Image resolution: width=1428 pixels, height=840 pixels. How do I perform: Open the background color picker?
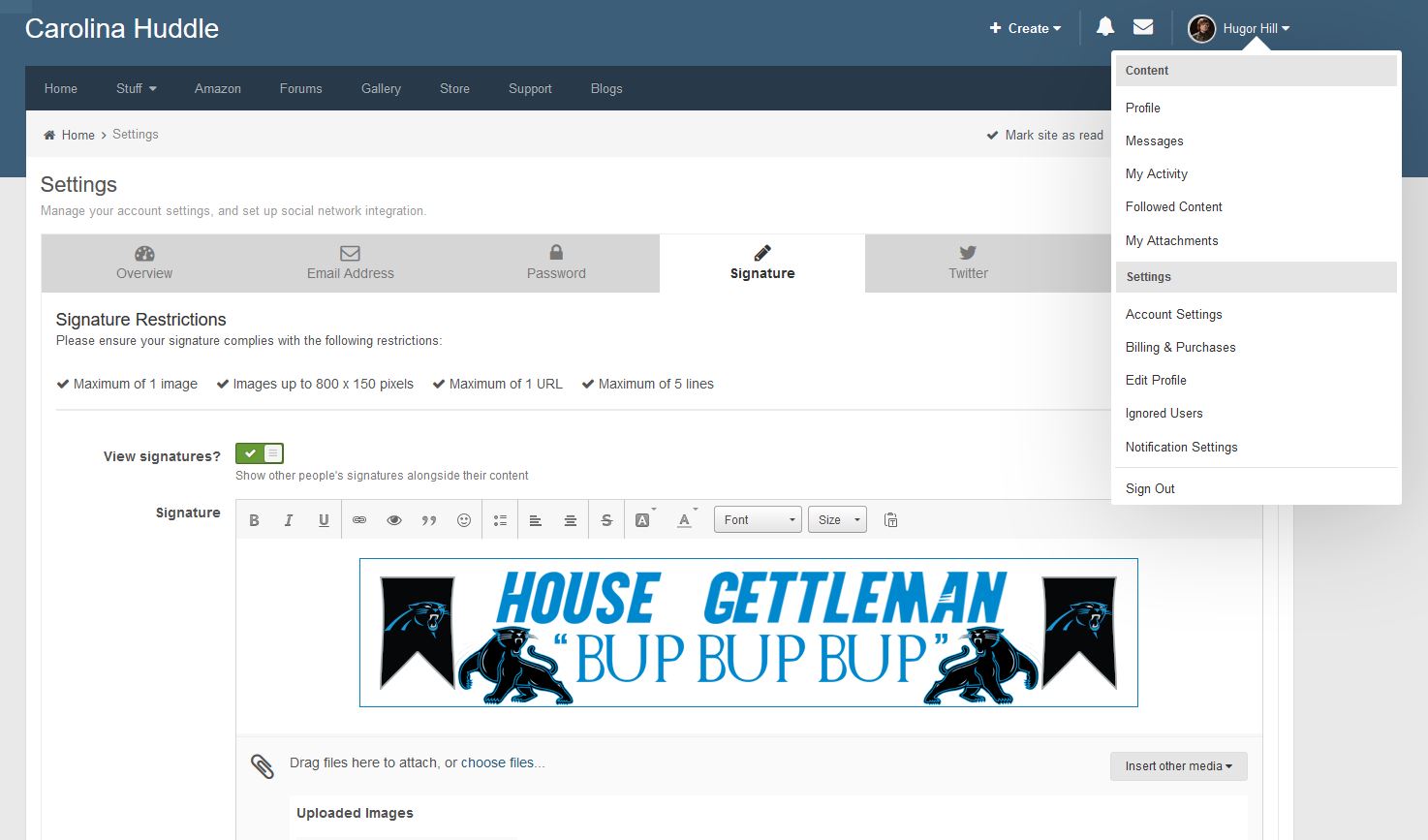(x=644, y=519)
